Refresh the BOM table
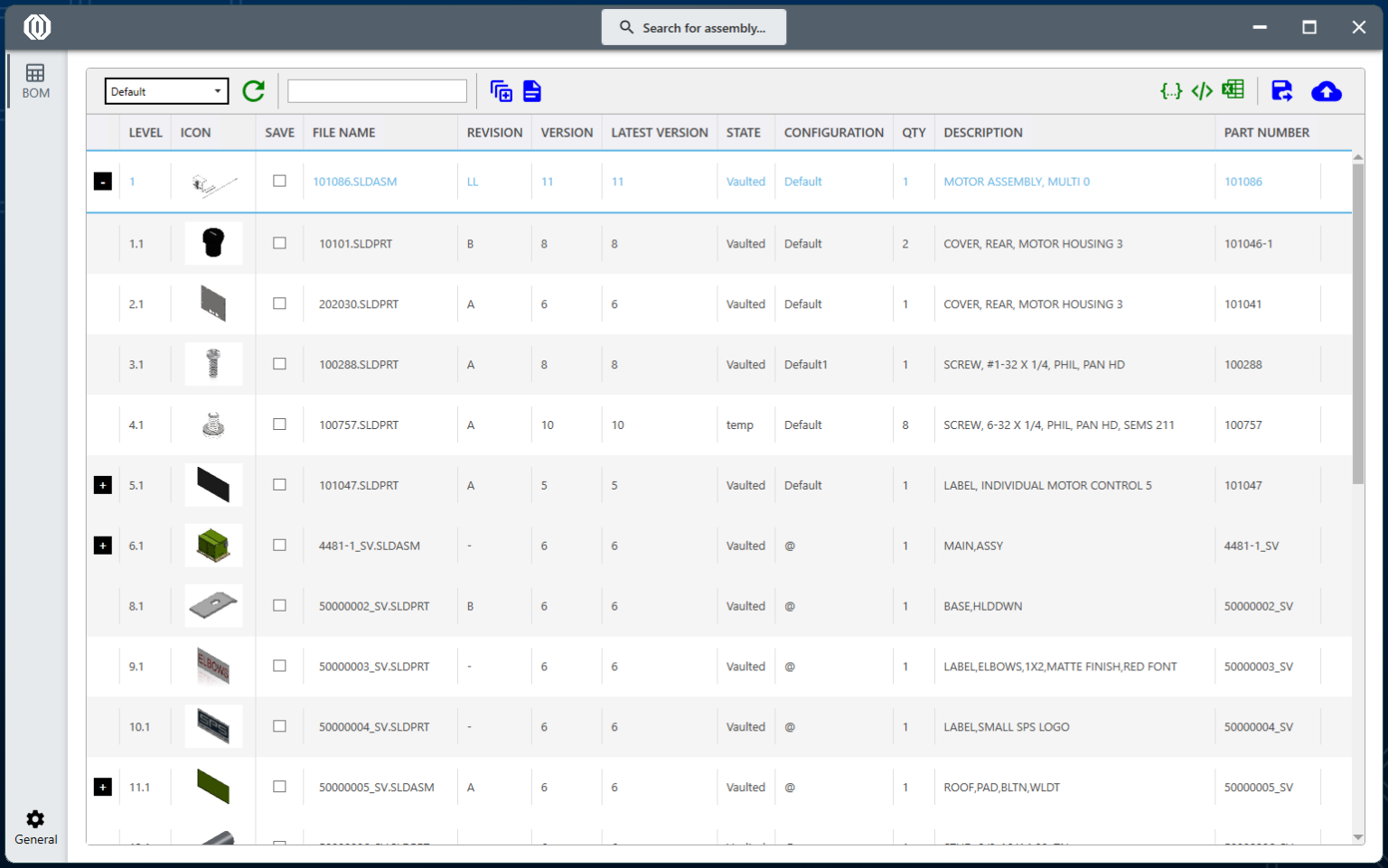This screenshot has width=1388, height=868. point(253,90)
